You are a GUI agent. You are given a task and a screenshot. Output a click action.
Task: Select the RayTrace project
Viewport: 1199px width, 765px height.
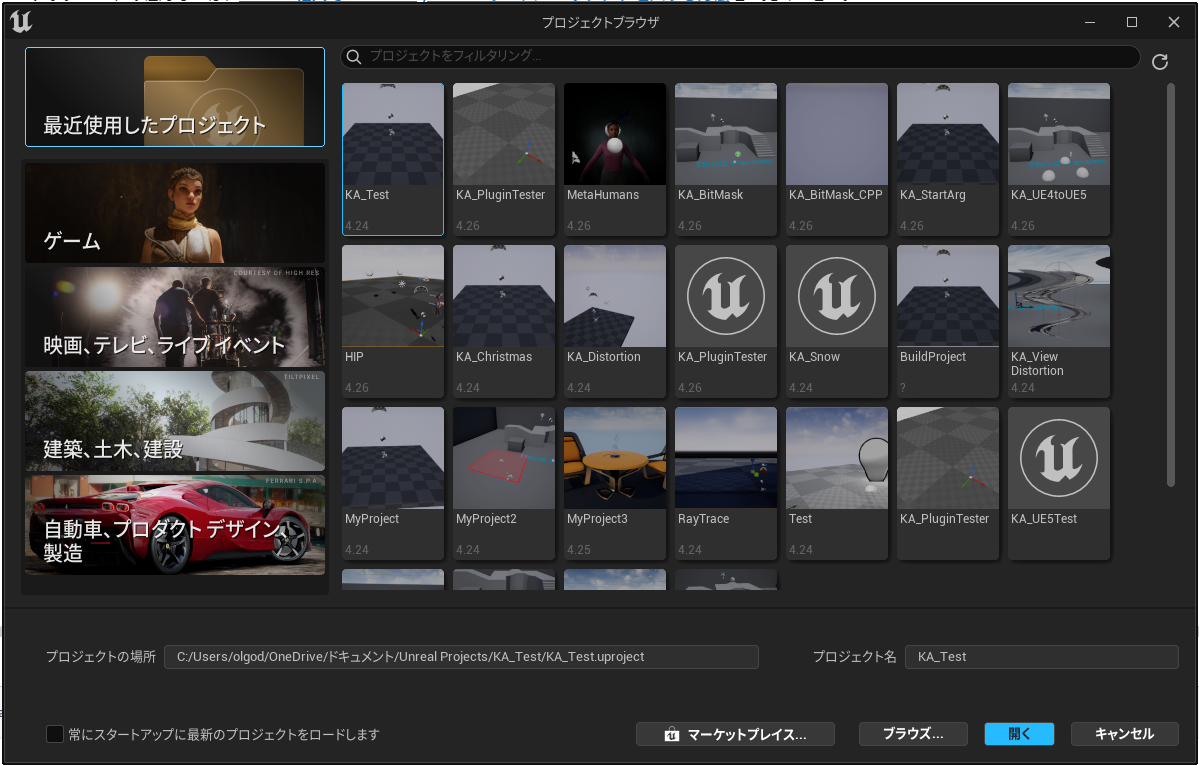point(726,483)
